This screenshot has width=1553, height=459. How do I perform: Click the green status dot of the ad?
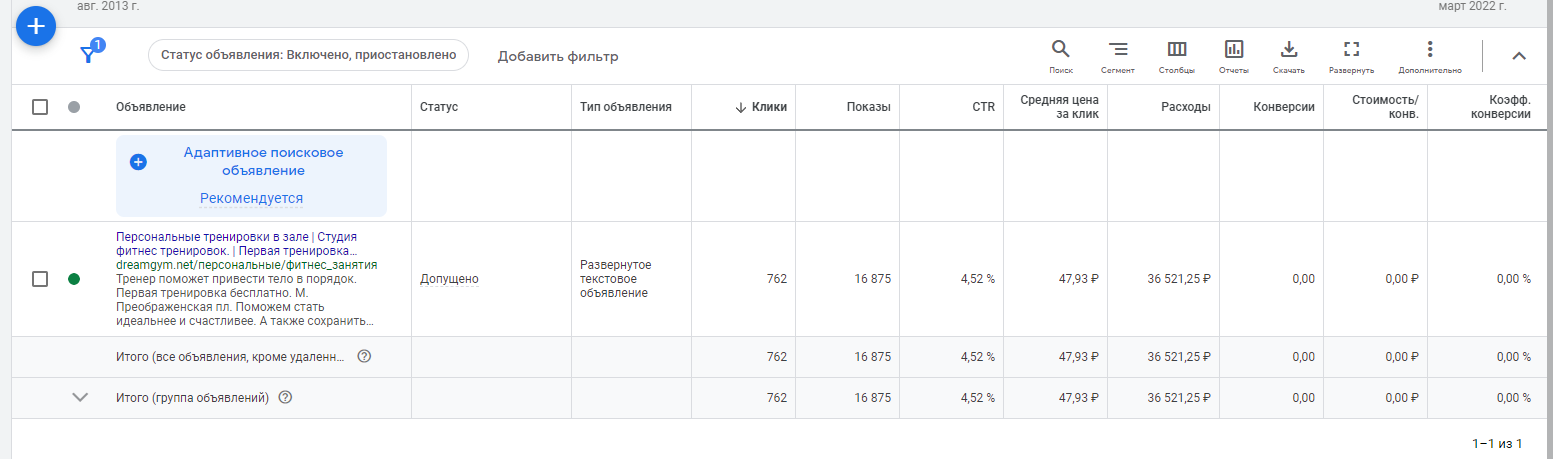coord(74,279)
